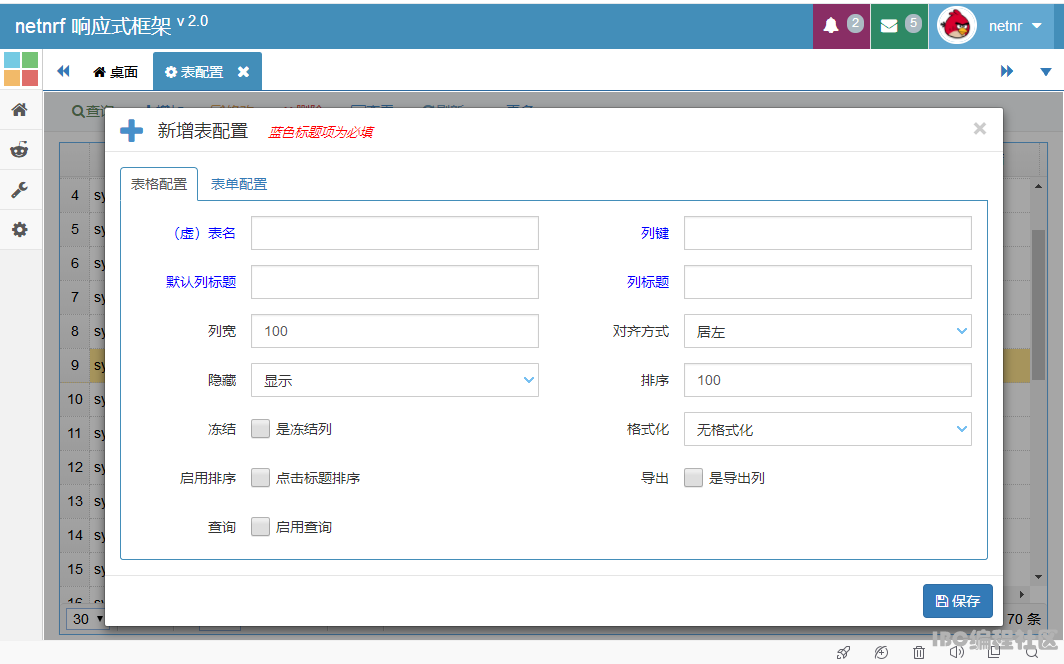Click the grid scrollbar down arrow

click(1038, 577)
